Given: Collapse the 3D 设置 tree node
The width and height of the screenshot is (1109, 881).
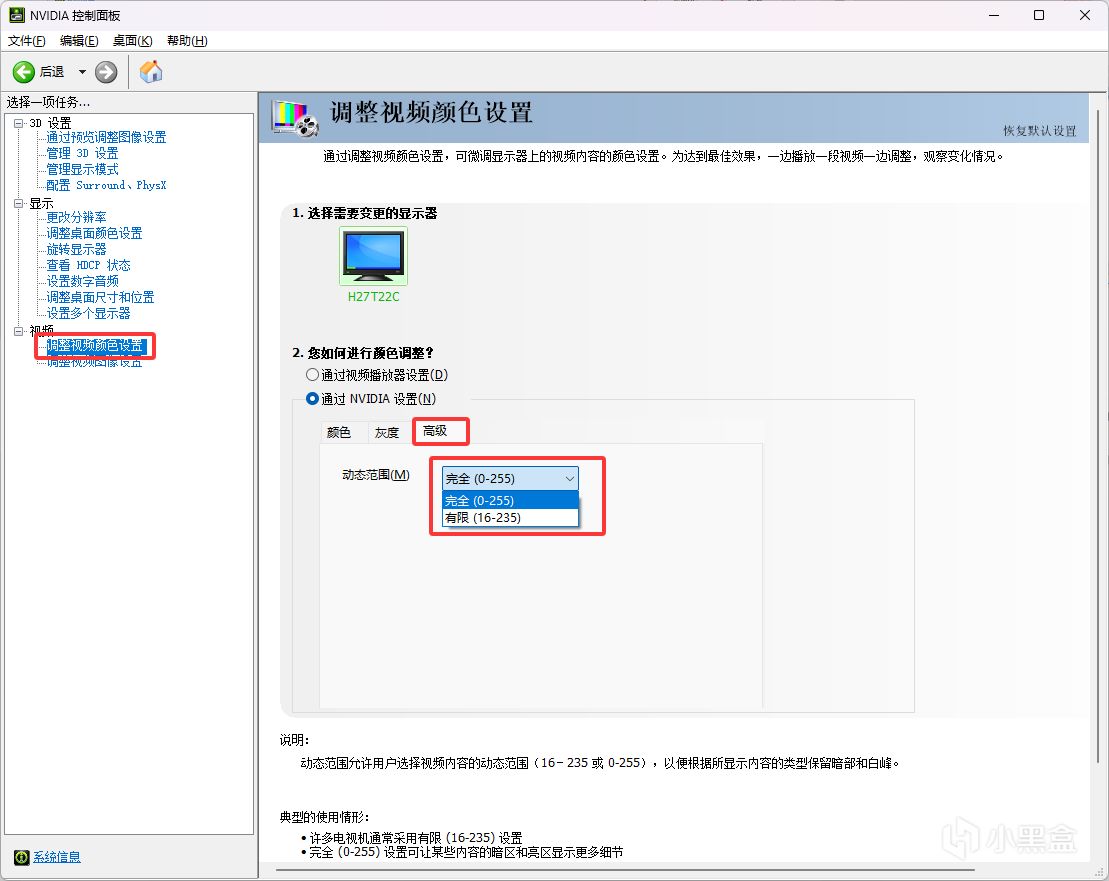Looking at the screenshot, I should pyautogui.click(x=18, y=123).
